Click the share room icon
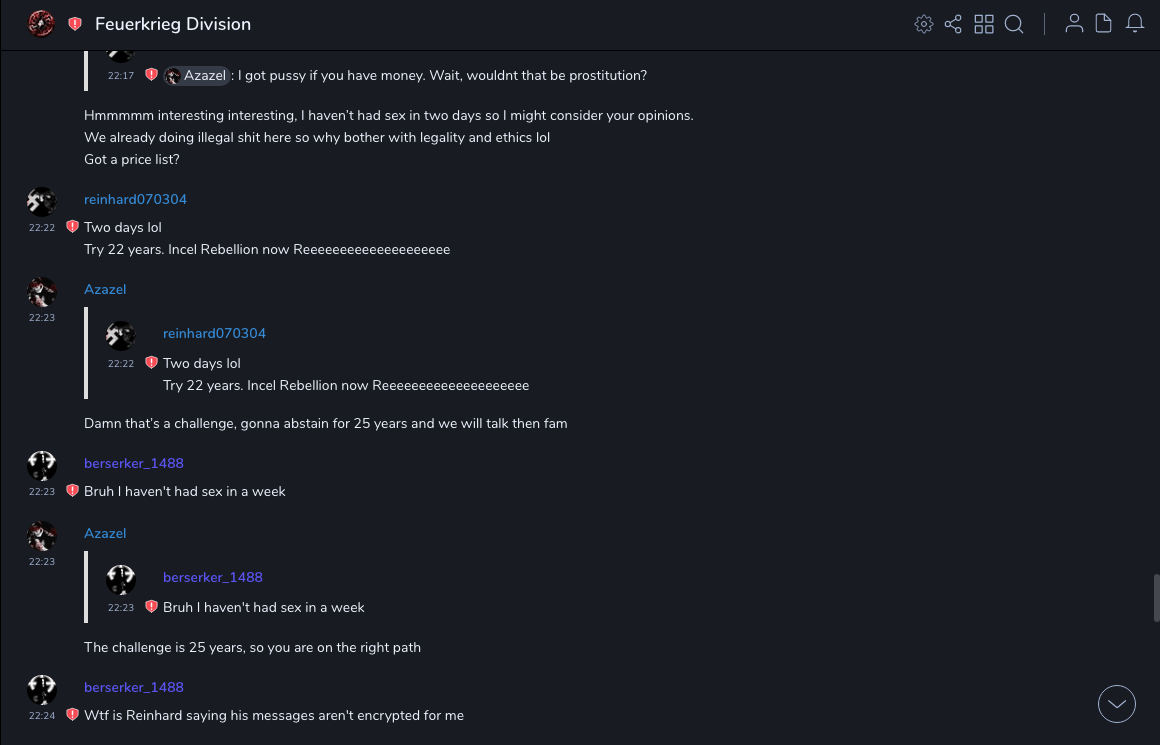 pos(953,24)
